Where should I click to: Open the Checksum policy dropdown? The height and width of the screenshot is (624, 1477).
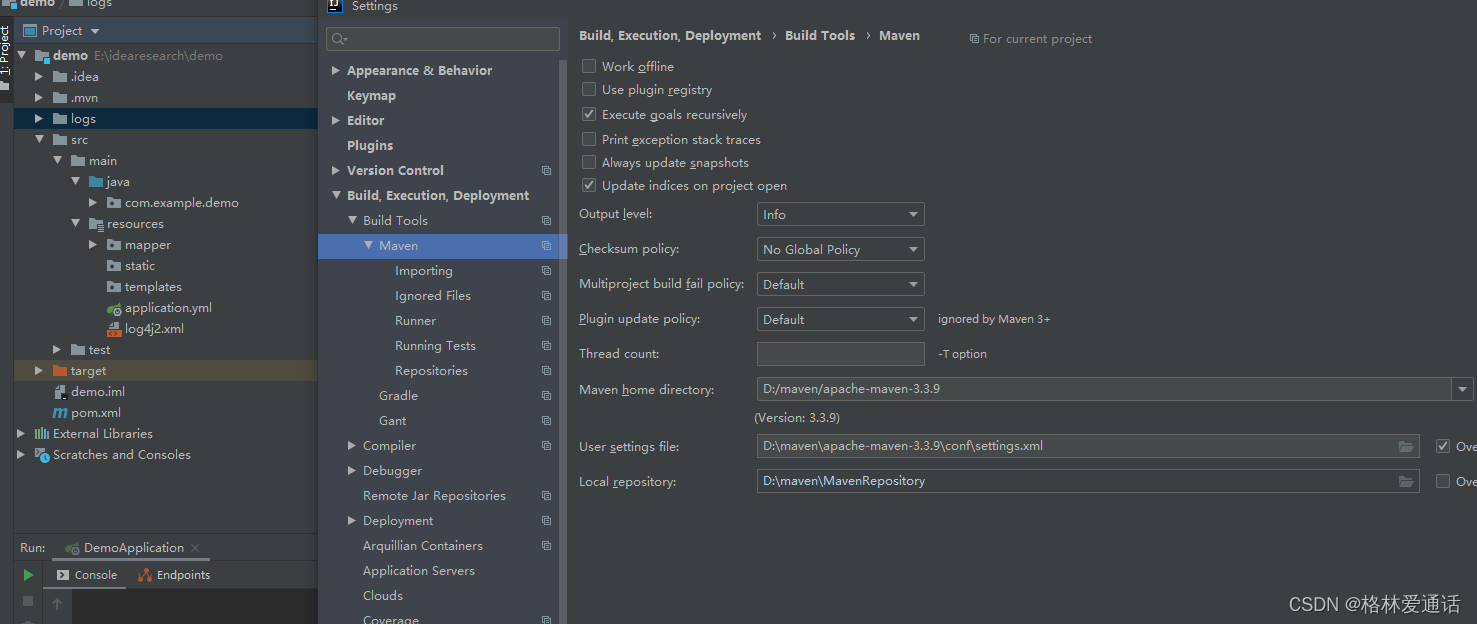click(x=841, y=249)
